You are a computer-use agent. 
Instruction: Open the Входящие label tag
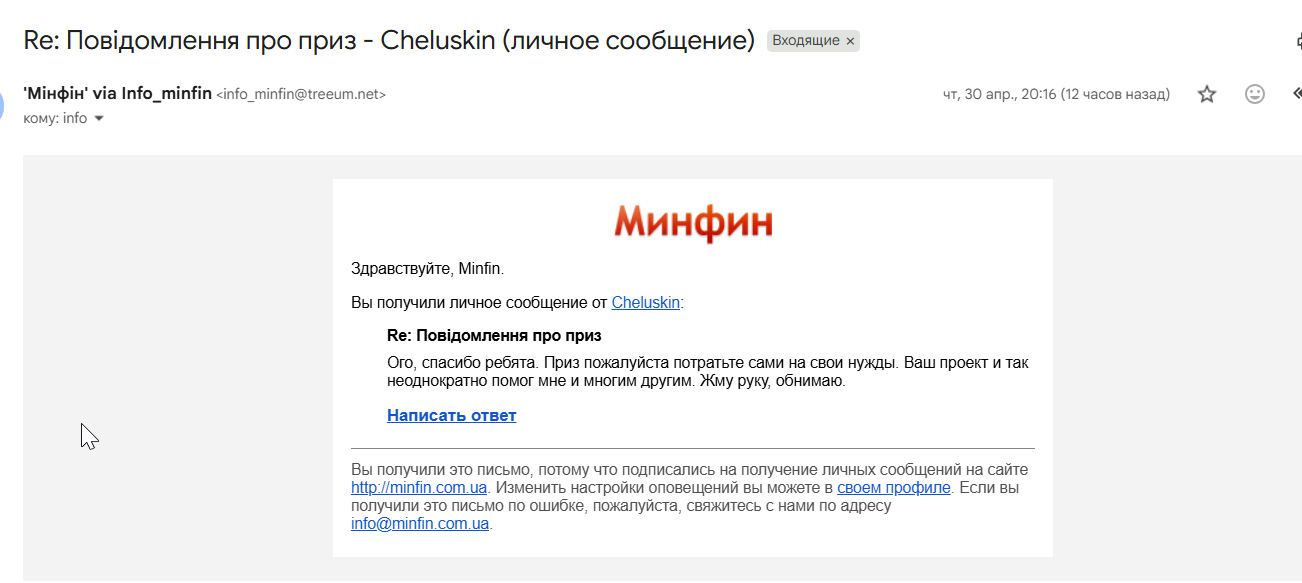[805, 41]
